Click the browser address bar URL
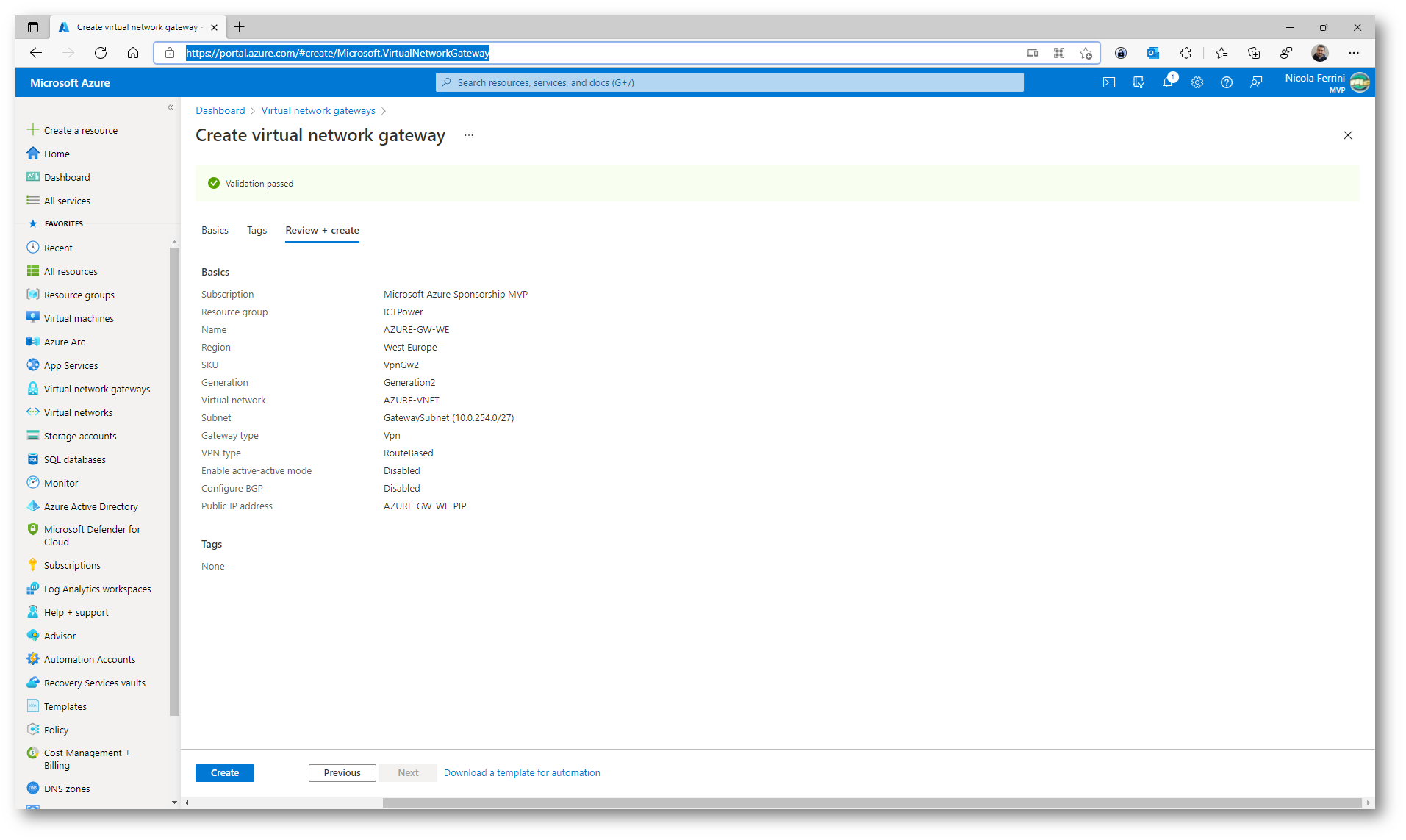Viewport: 1406px width, 840px height. (337, 53)
